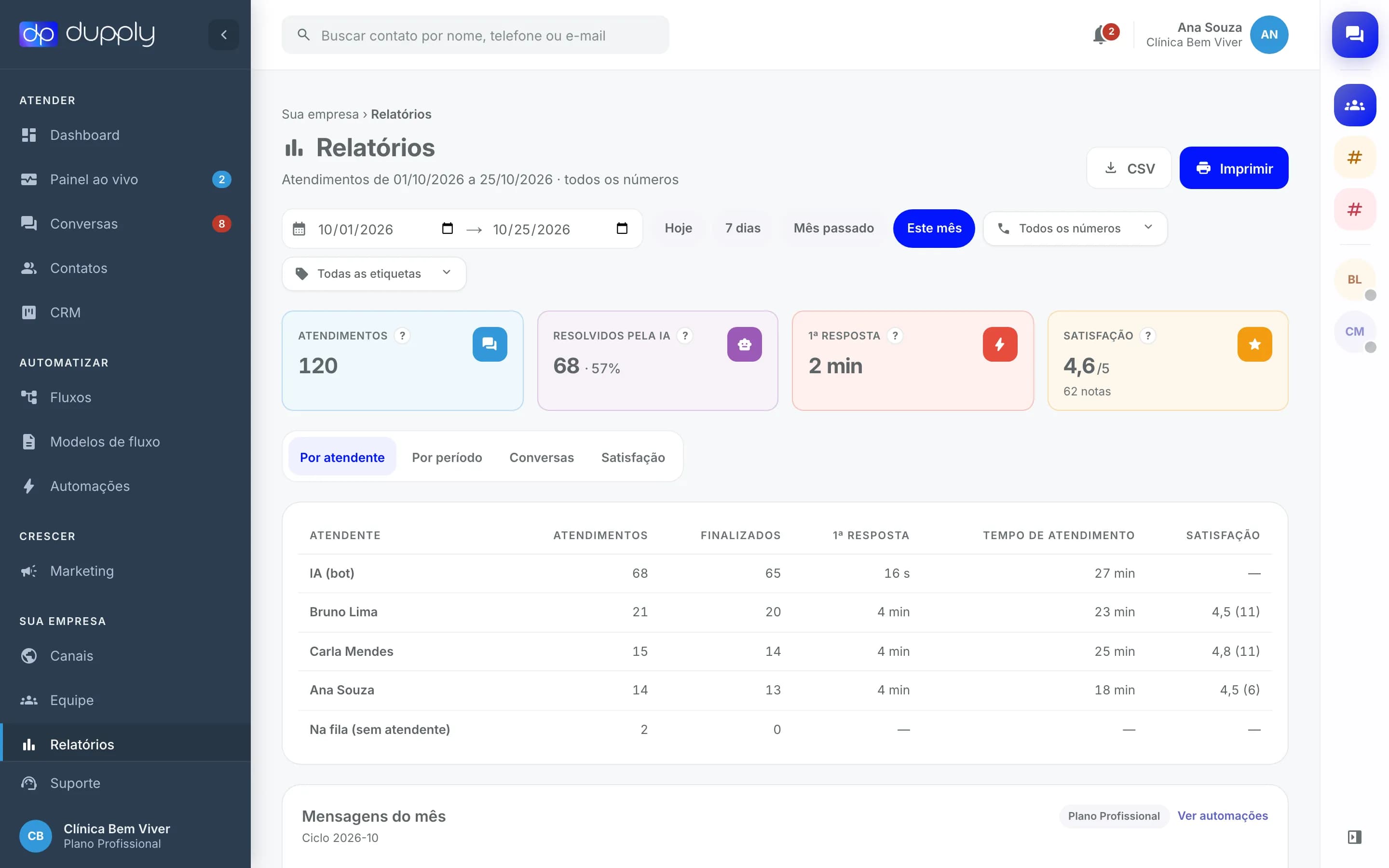Expand the Todas as etiquetas dropdown

[374, 274]
